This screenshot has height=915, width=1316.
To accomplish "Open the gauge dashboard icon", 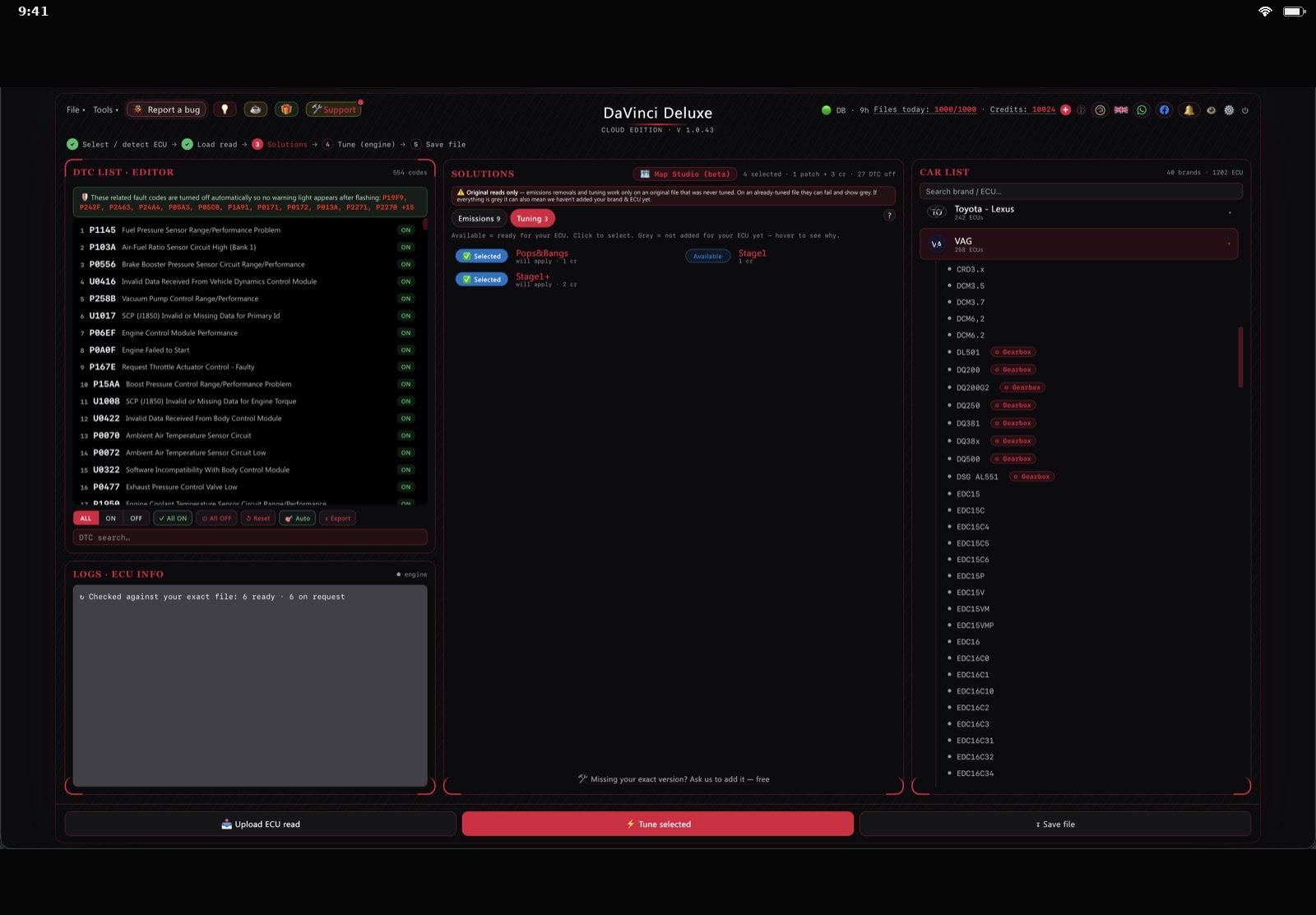I will click(x=1100, y=109).
